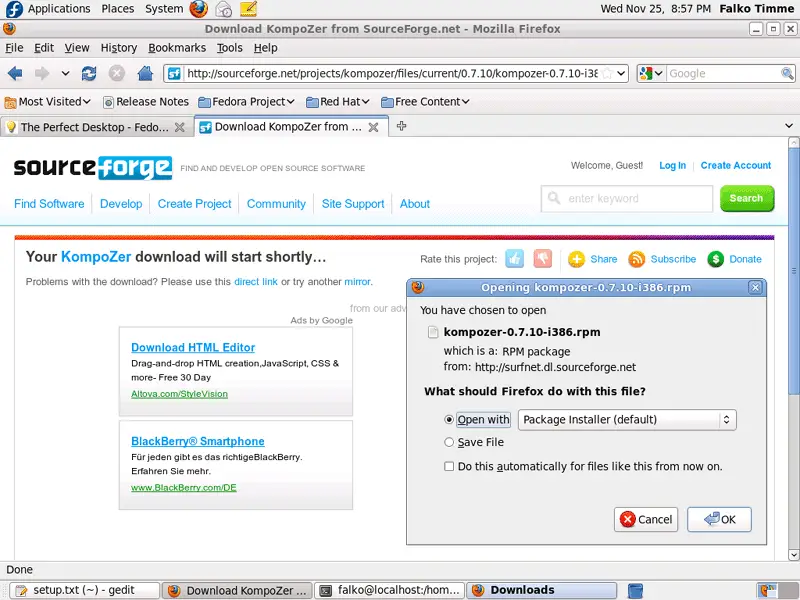Follow the direct link for download
Screen dimensions: 800x600
point(256,282)
